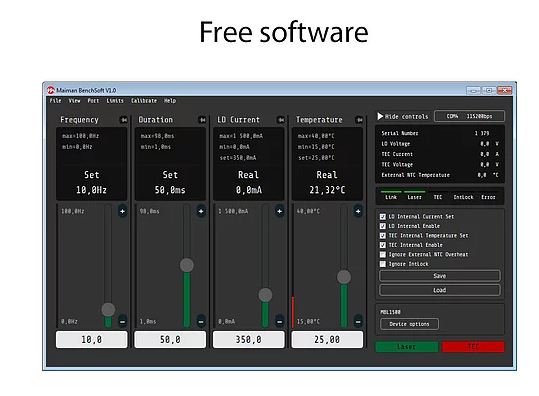Enable Ignore External NTC Overheat checkbox
Image resolution: width=539 pixels, height=396 pixels.
click(x=383, y=254)
